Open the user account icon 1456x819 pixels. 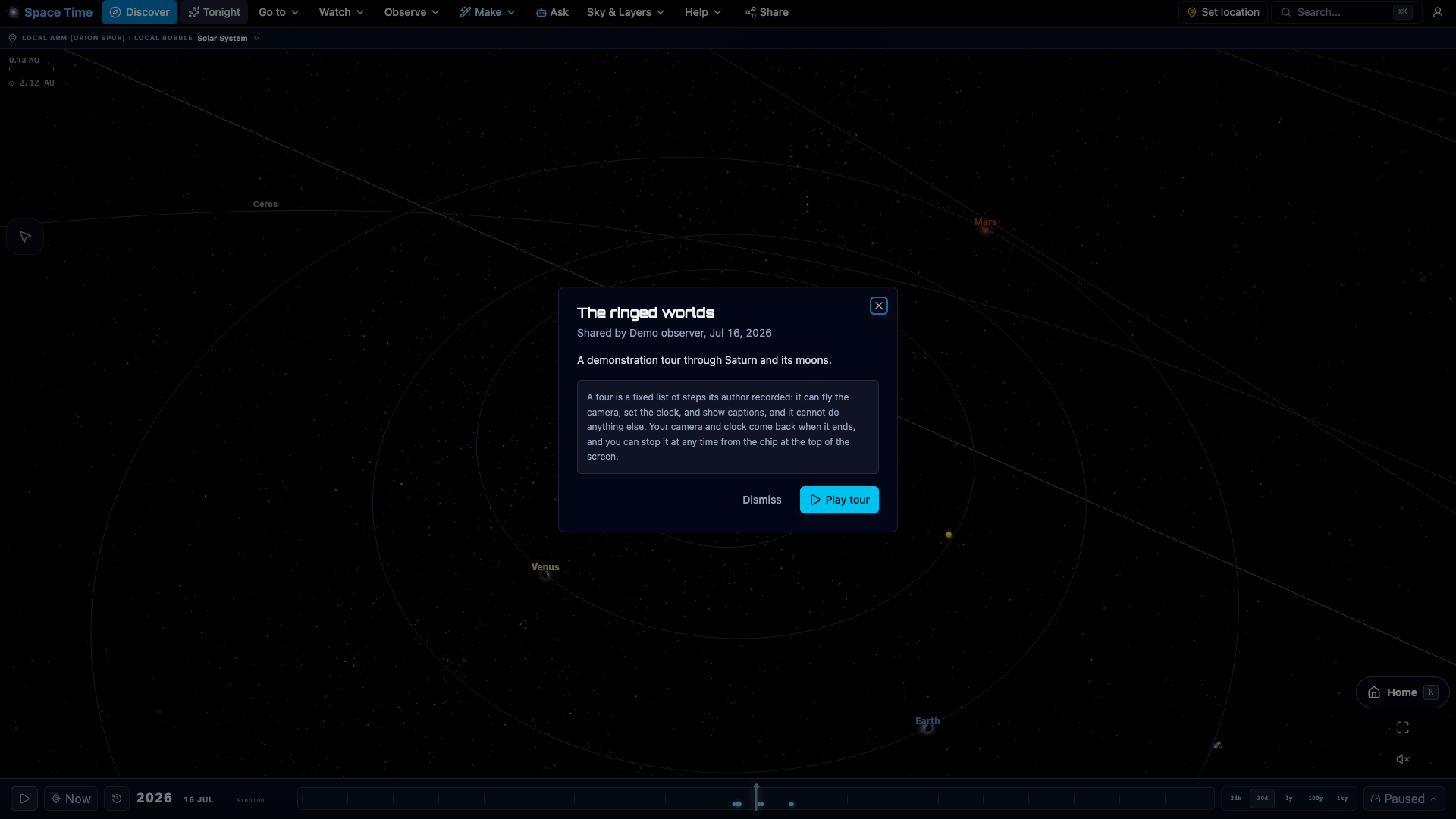coord(1437,12)
